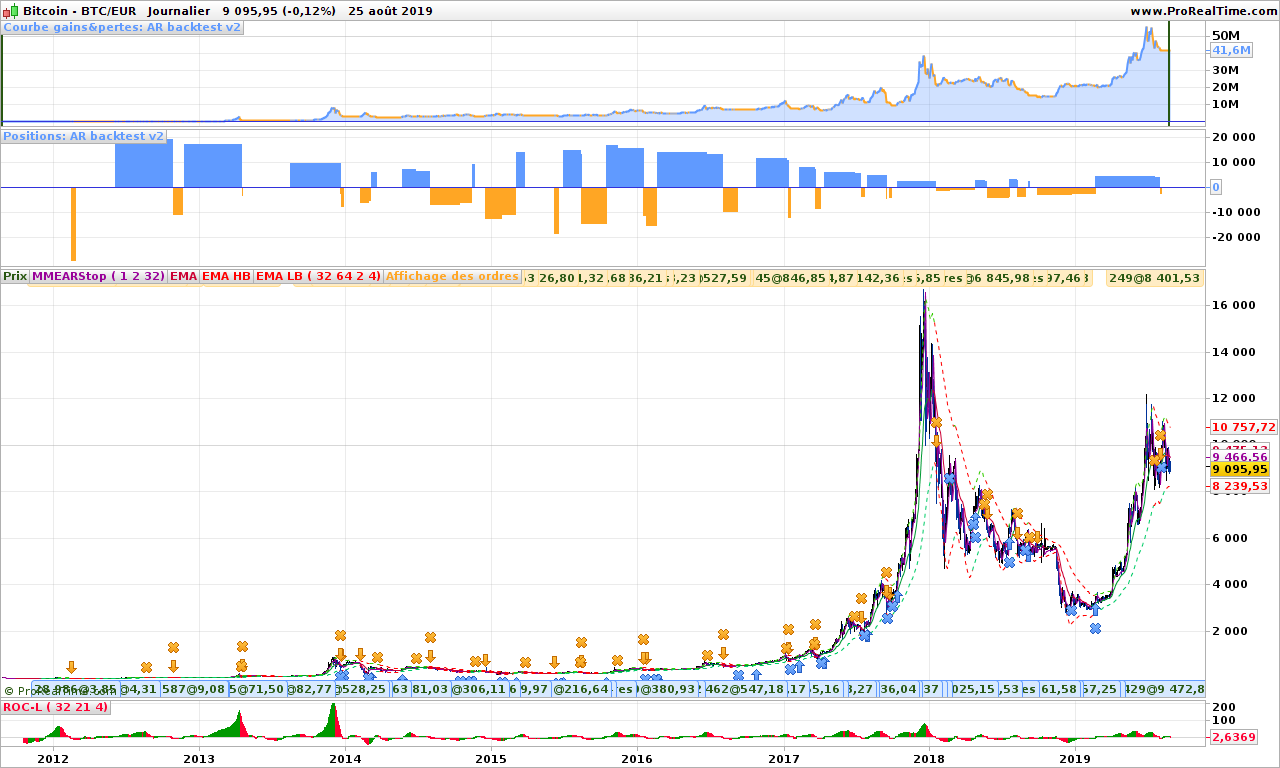Click the 8 239,53 red price tag
The image size is (1280, 768).
click(x=1241, y=486)
